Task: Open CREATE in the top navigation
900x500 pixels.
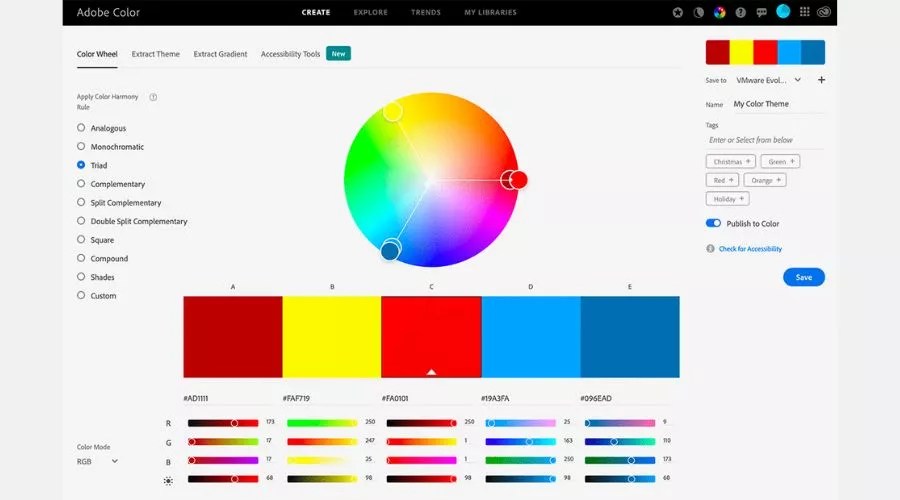Action: point(316,12)
